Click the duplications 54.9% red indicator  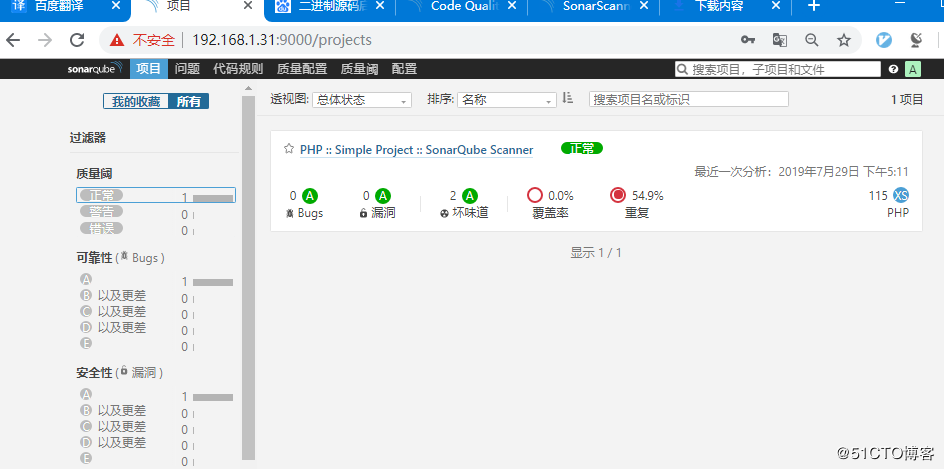click(618, 196)
